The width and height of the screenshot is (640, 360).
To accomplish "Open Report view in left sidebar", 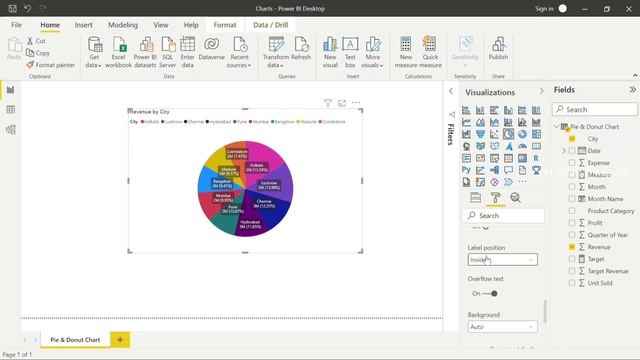I will pos(11,89).
